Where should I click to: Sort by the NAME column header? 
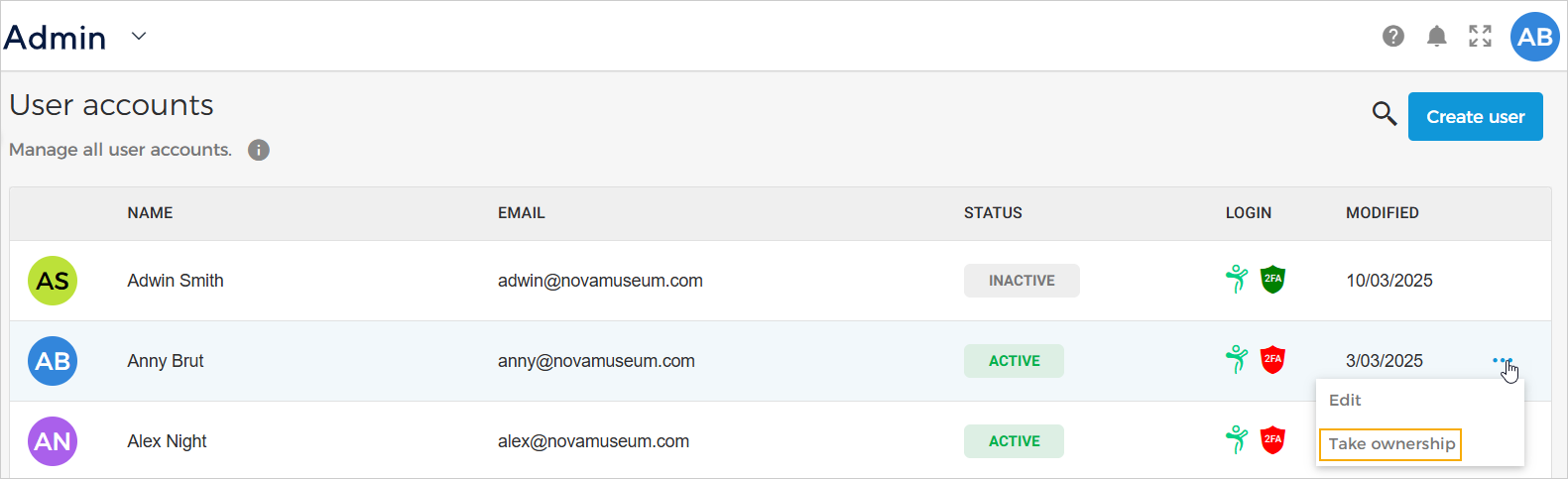tap(150, 213)
